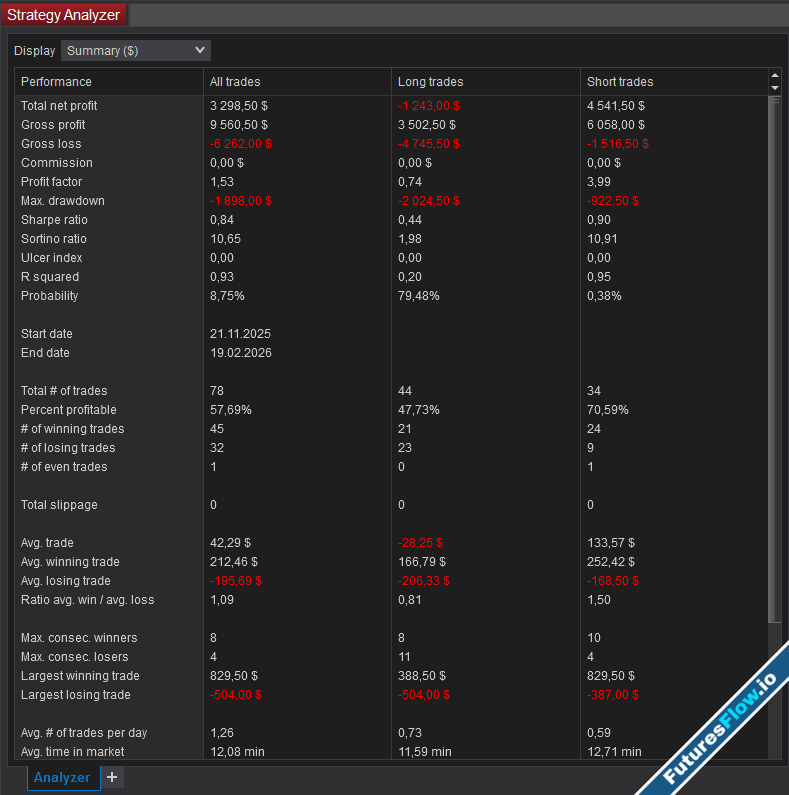Viewport: 789px width, 795px height.
Task: Click the Performance column header
Action: pos(57,82)
